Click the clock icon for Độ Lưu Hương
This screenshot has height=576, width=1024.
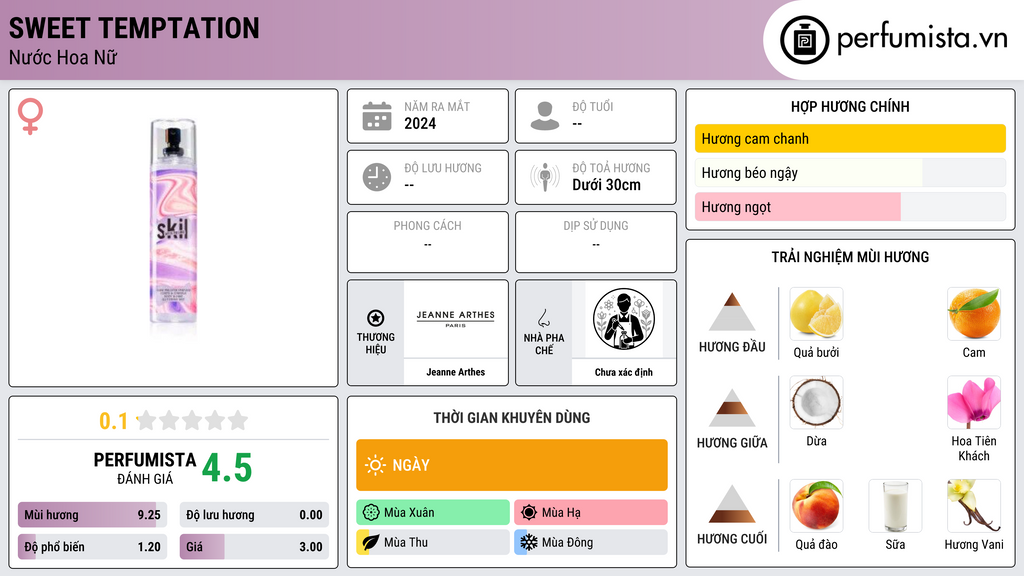tap(377, 177)
